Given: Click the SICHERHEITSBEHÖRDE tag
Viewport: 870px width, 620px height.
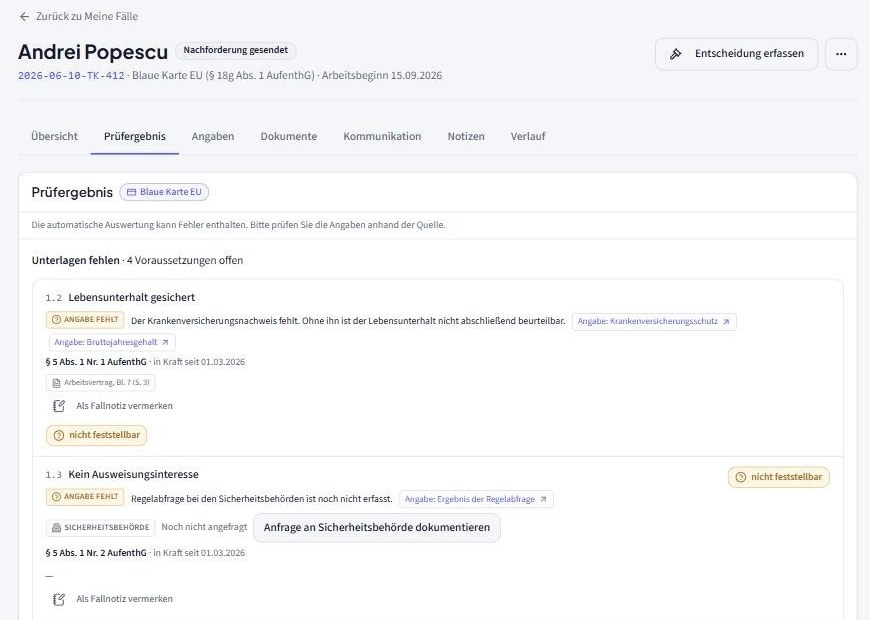Looking at the screenshot, I should coord(100,527).
